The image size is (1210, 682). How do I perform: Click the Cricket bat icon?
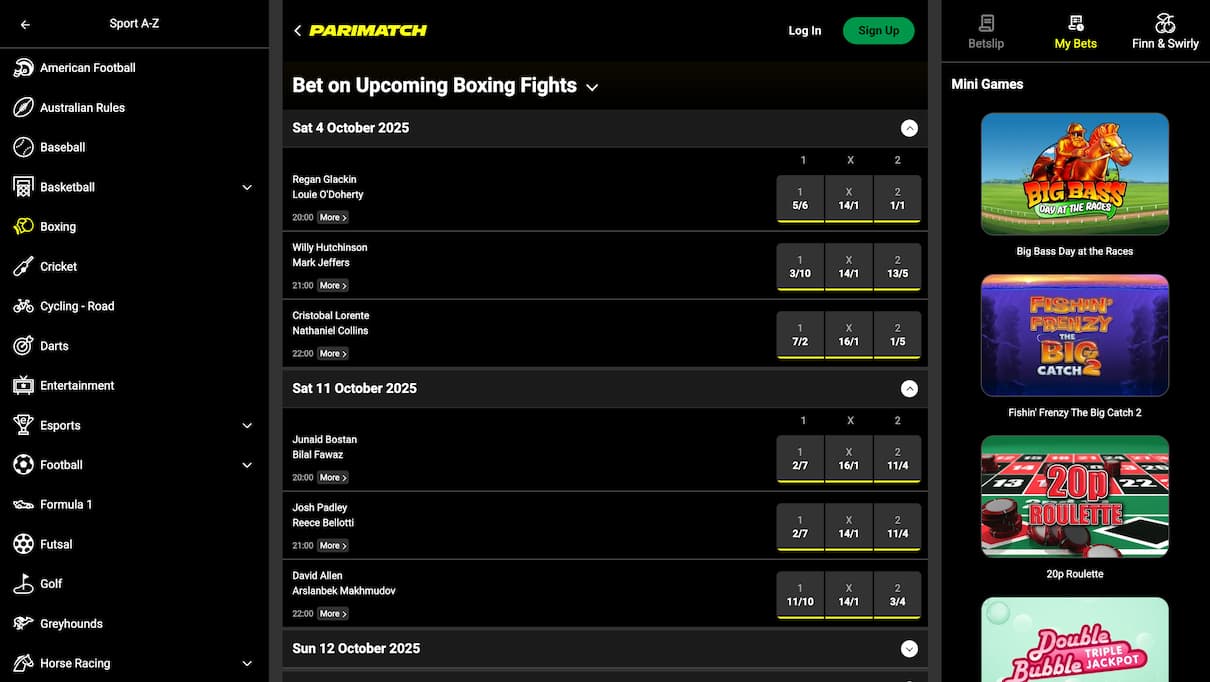coord(23,266)
